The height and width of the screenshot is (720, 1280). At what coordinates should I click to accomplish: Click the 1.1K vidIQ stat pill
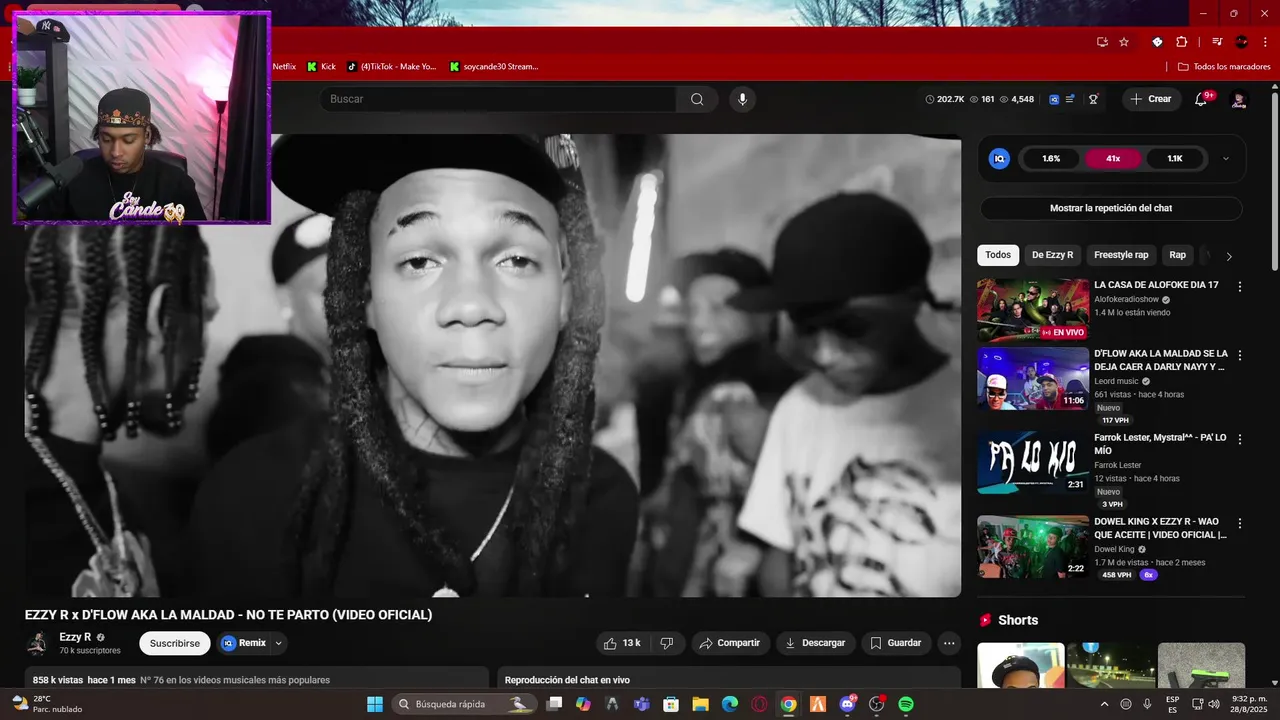[1175, 158]
